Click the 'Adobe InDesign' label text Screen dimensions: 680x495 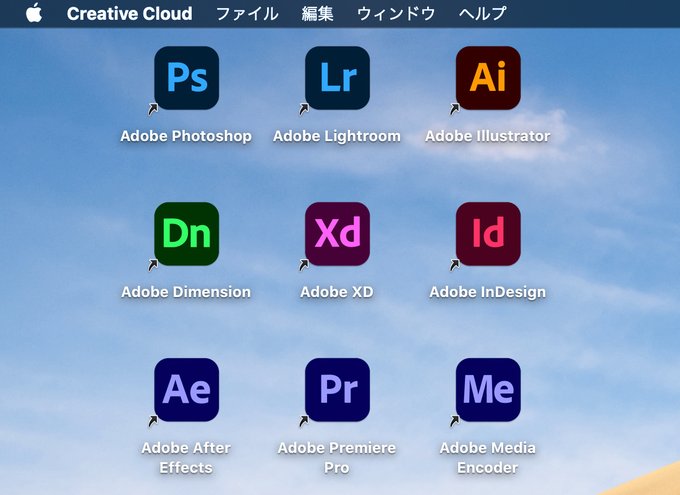click(488, 292)
